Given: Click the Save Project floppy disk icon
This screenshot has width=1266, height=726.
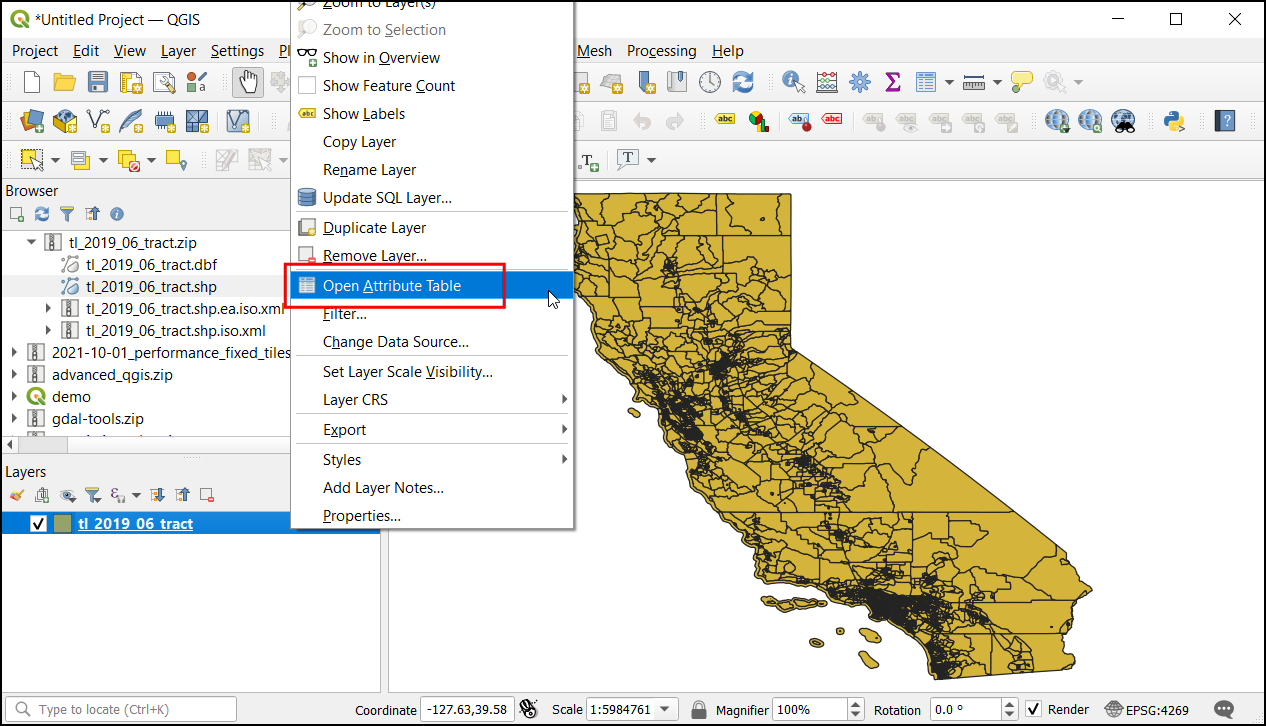Looking at the screenshot, I should pos(98,82).
